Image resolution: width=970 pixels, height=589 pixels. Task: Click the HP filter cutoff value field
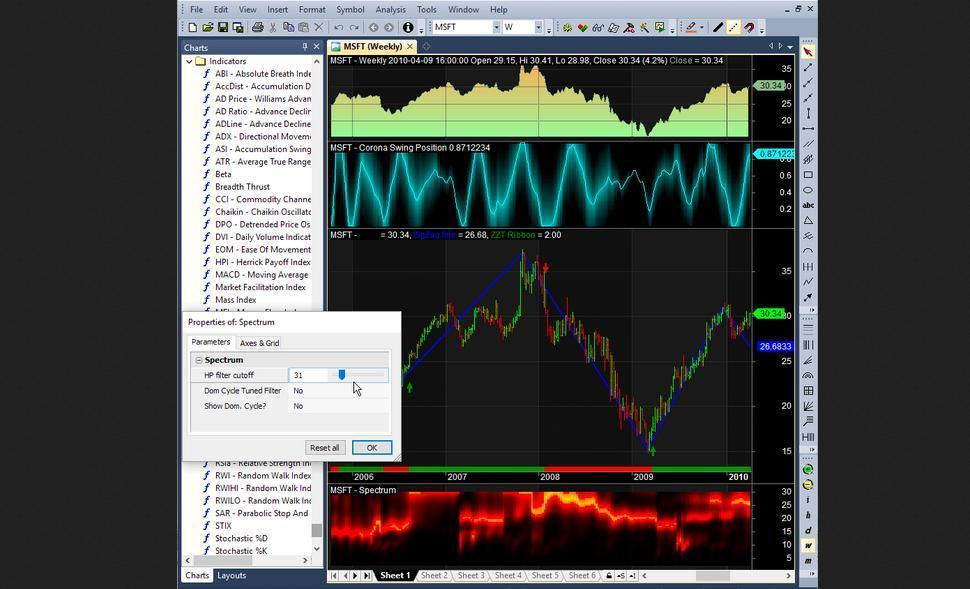pos(308,375)
